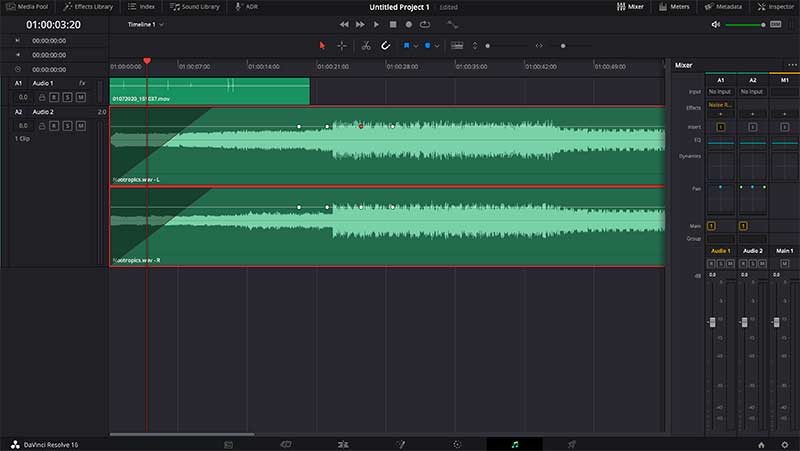Image resolution: width=800 pixels, height=451 pixels.
Task: Activate the razor scissors cut tool
Action: (x=366, y=45)
